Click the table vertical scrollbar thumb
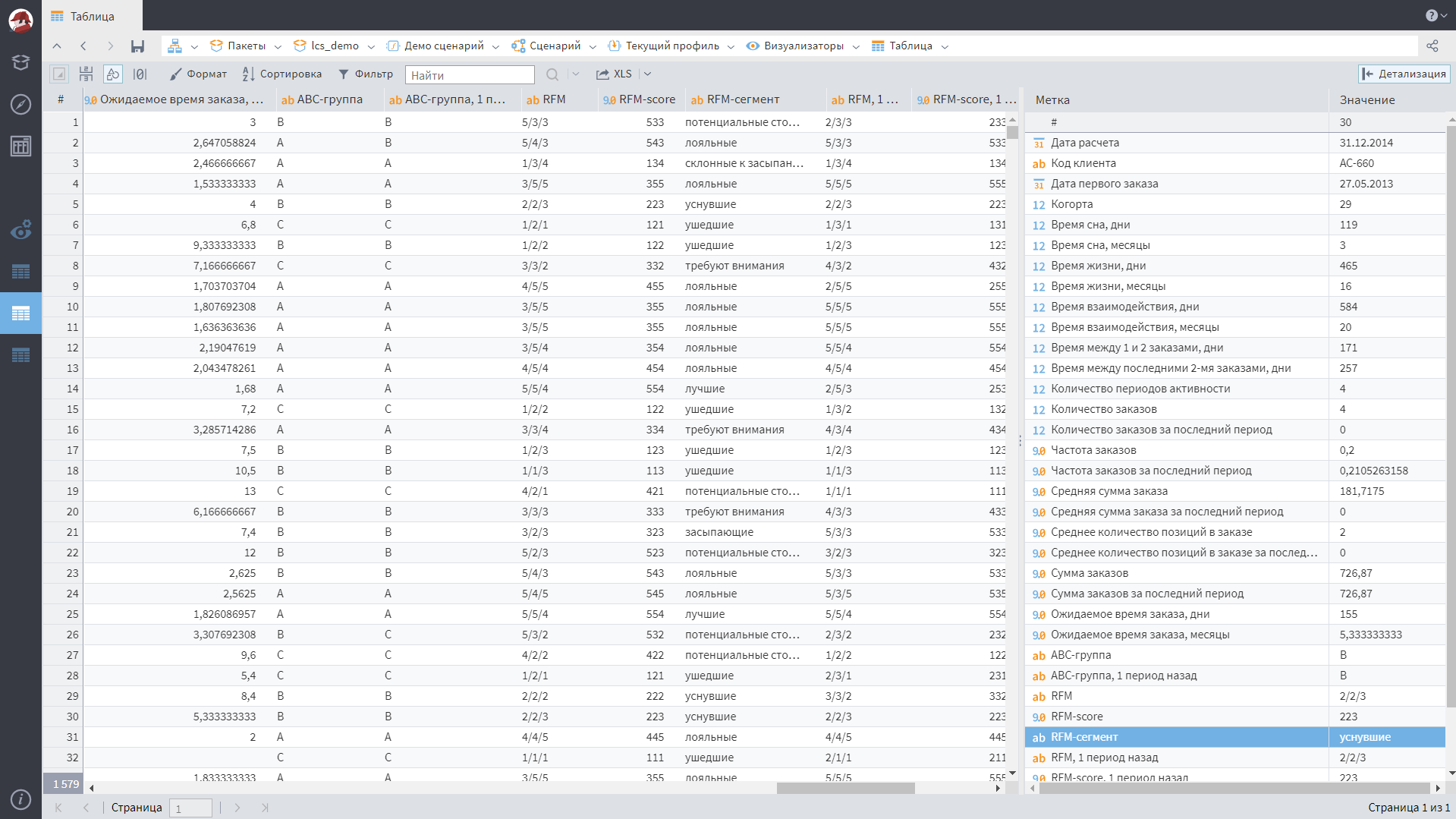Screen dimensions: 1456x819 (1012, 132)
